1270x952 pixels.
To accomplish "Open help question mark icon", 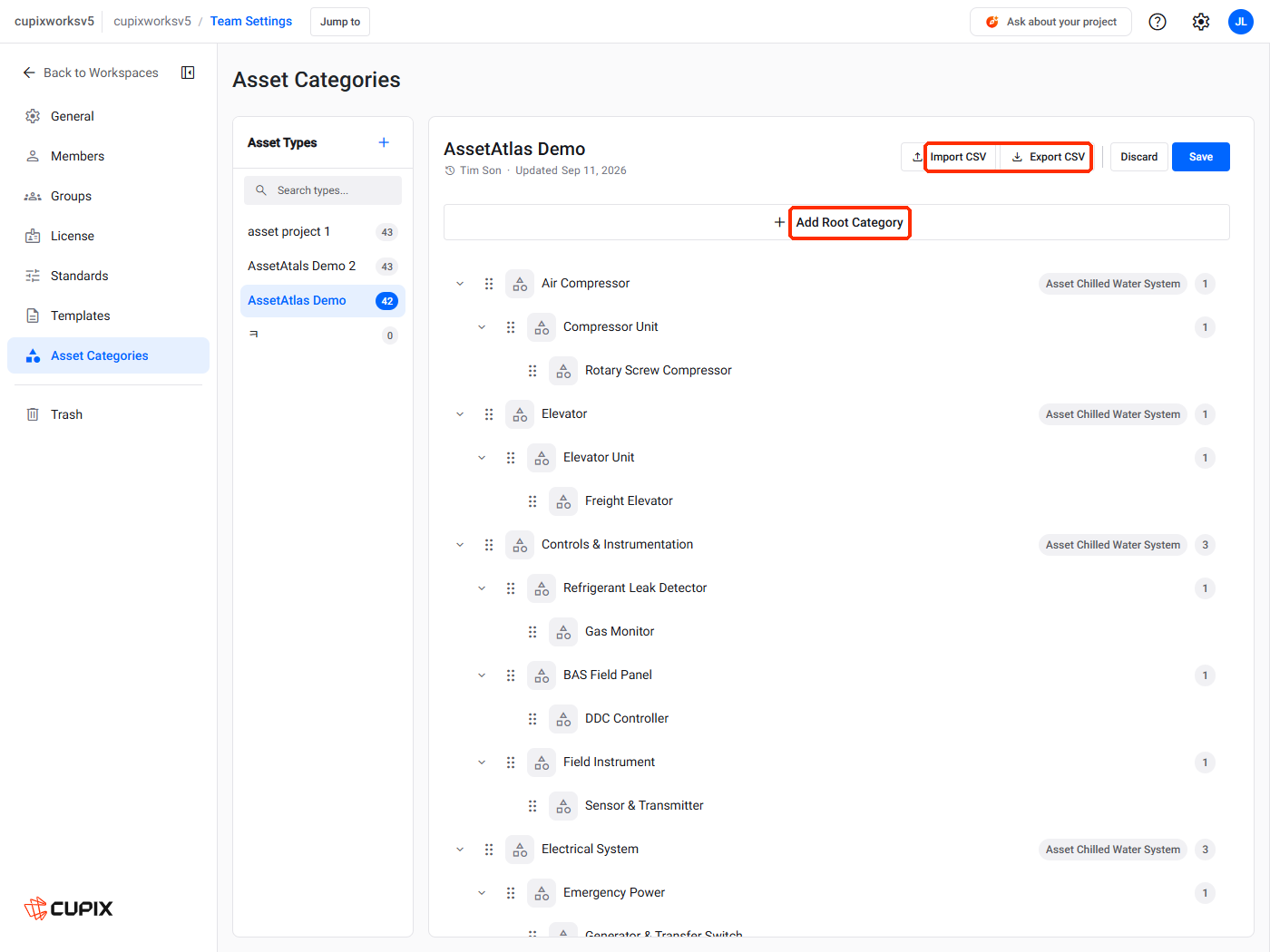I will [1158, 22].
